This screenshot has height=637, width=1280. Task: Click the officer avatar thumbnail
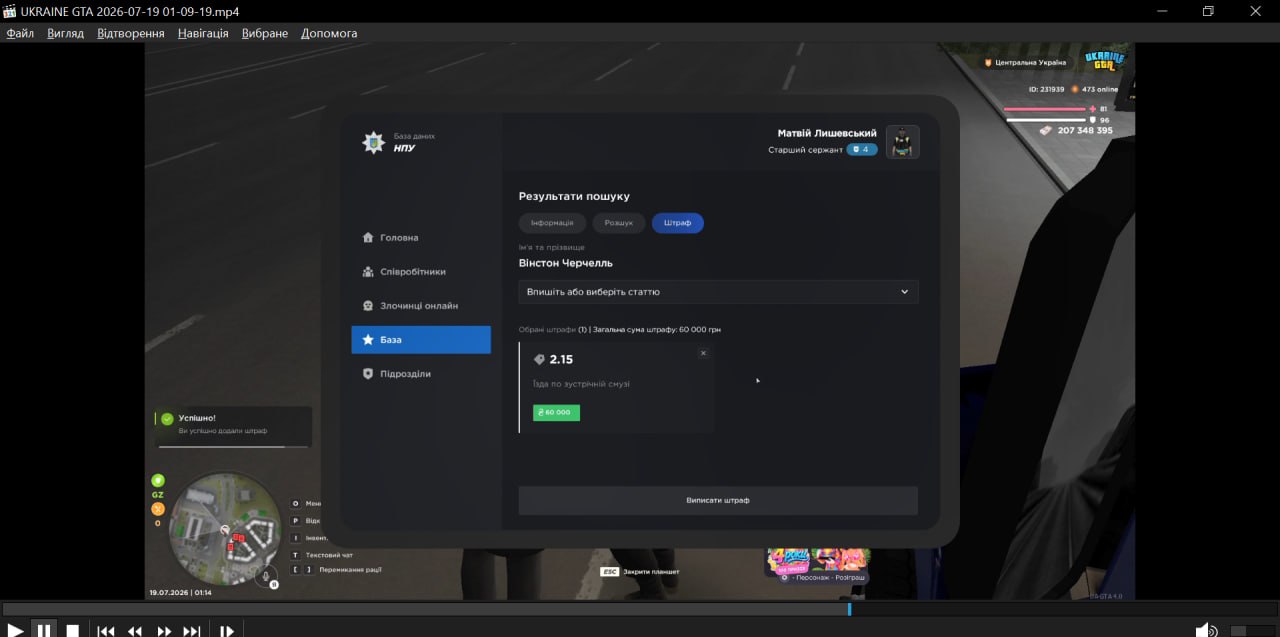tap(903, 142)
